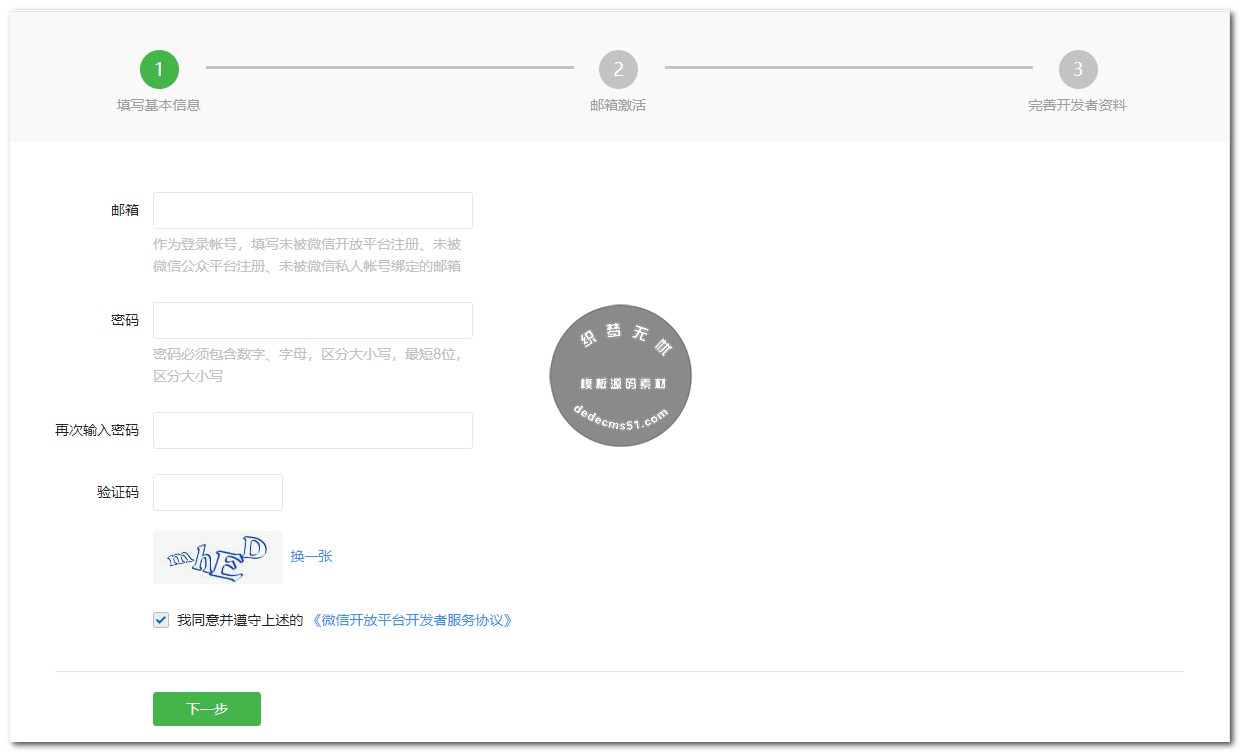Click 换一张 to refresh the captcha
The width and height of the screenshot is (1241, 753).
click(x=313, y=556)
